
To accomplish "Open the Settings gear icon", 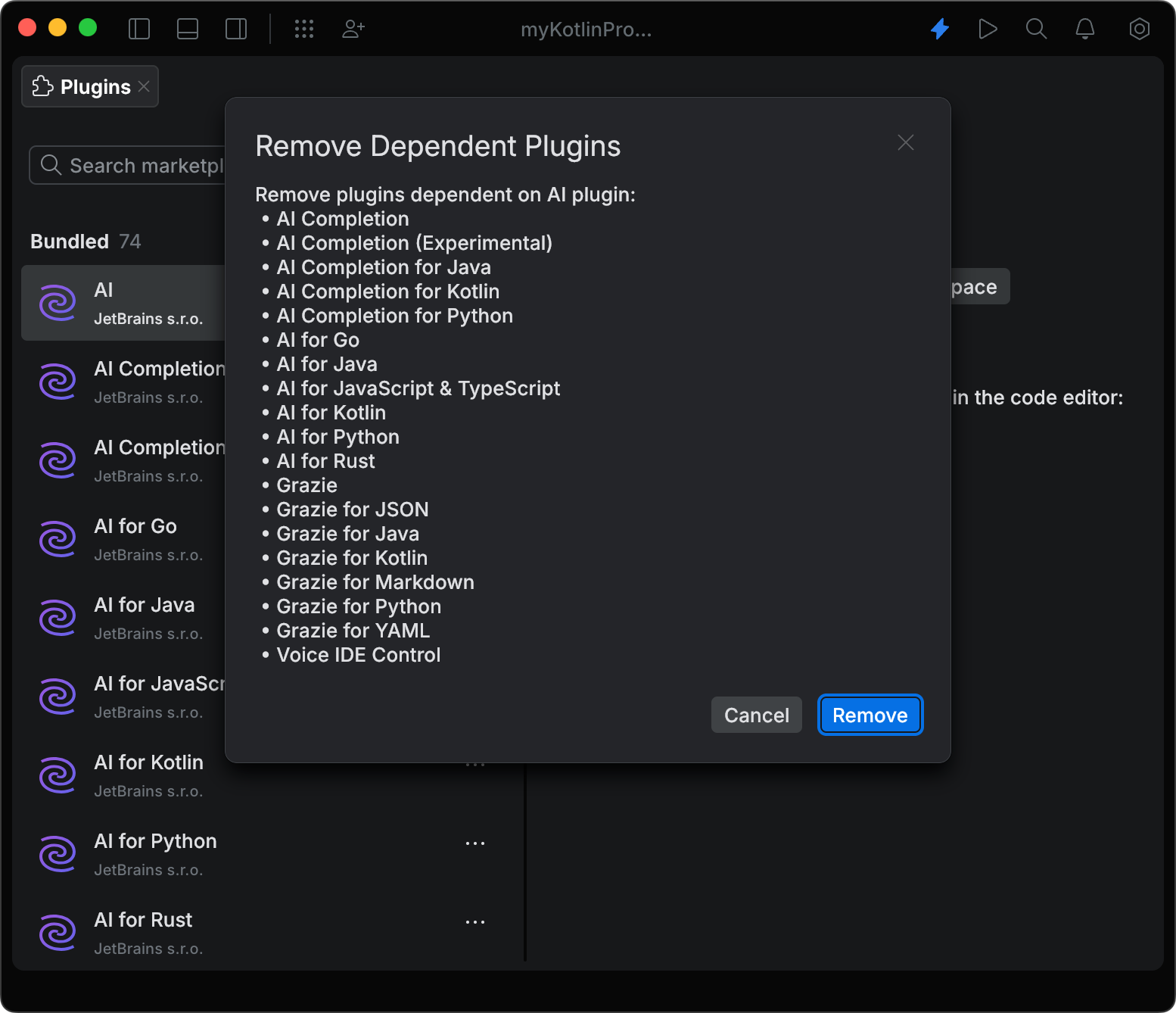I will [1139, 29].
